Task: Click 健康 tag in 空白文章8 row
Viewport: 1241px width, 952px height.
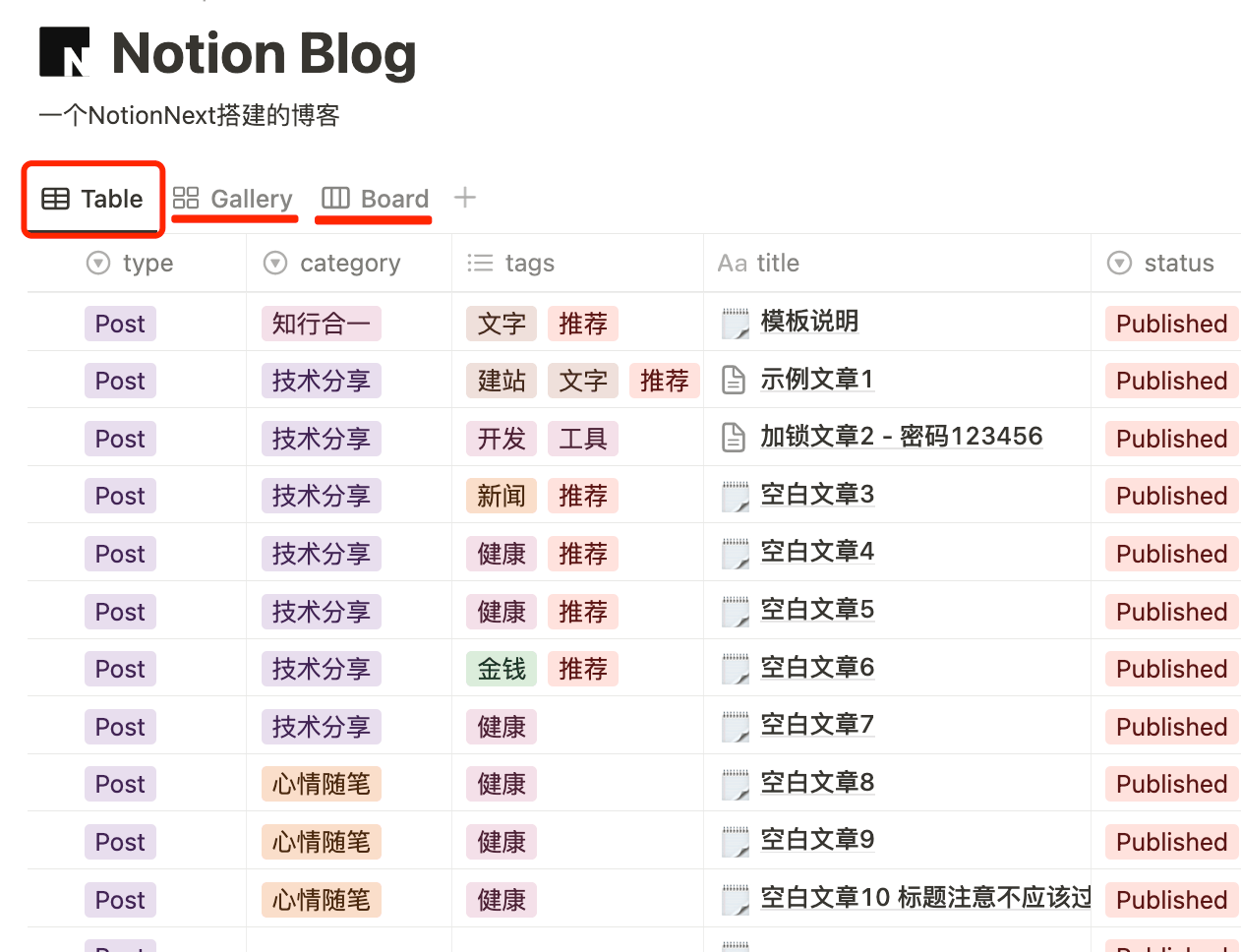Action: [502, 784]
